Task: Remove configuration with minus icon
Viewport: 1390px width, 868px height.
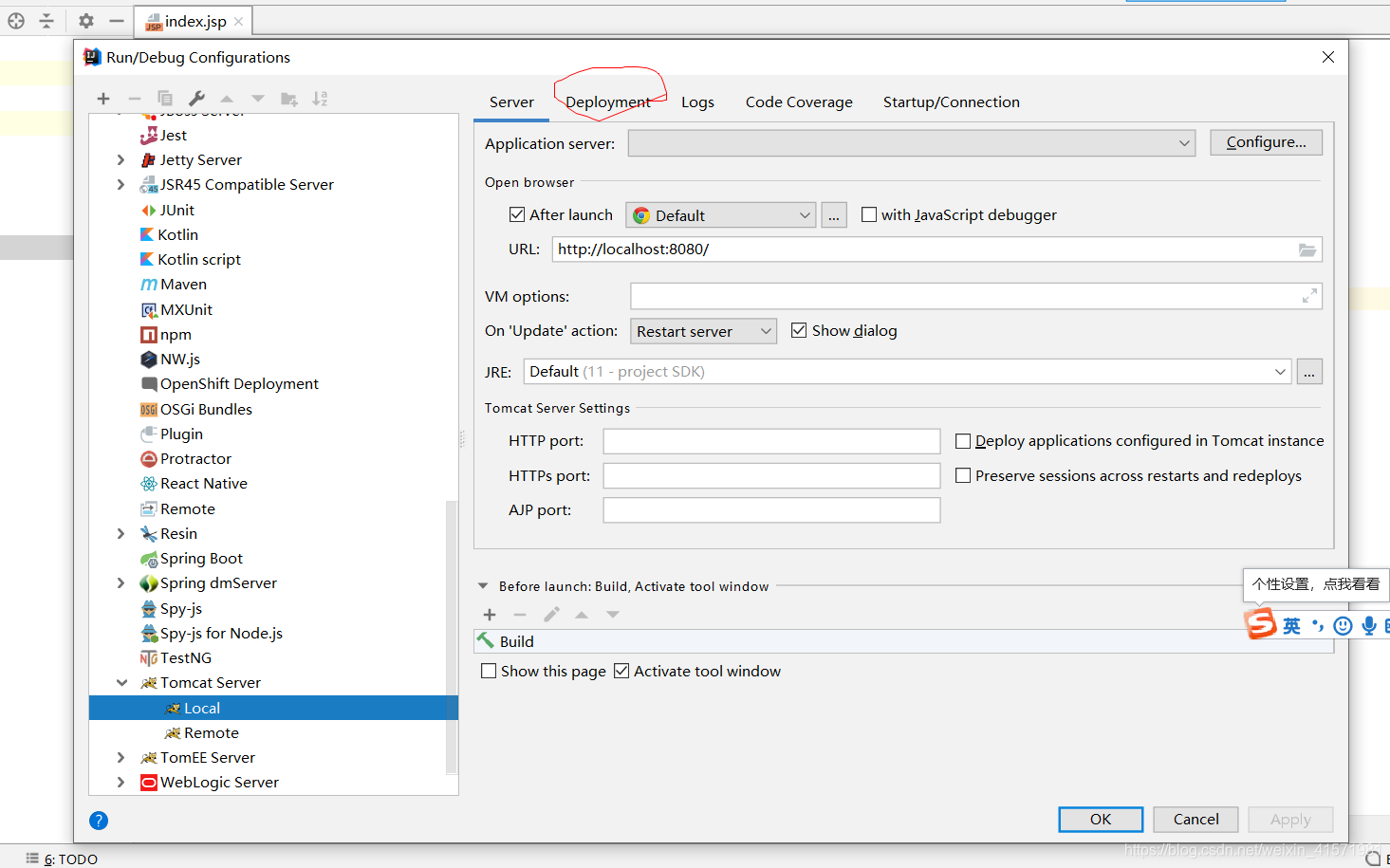Action: click(x=135, y=99)
